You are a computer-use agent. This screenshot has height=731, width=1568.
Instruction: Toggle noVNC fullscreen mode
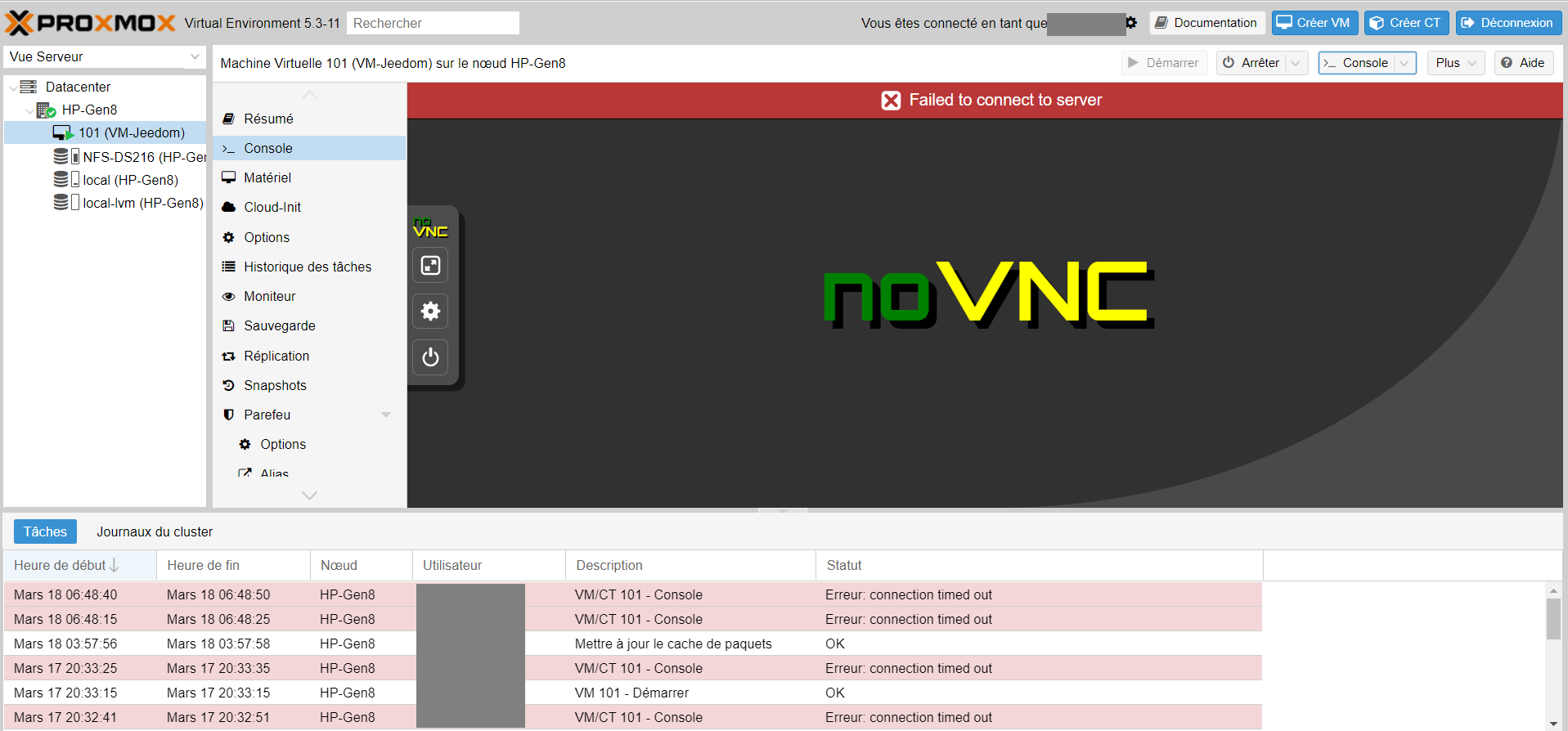click(x=430, y=265)
